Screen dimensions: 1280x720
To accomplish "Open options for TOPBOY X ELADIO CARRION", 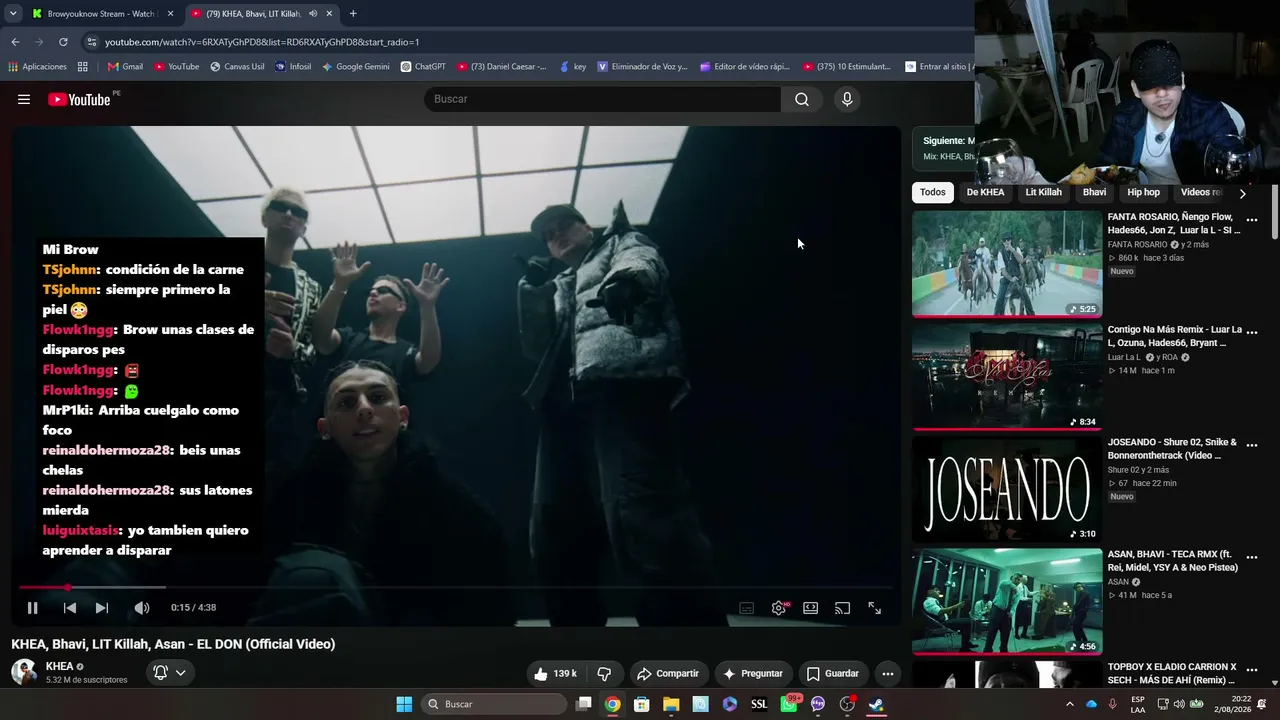I will [x=1251, y=670].
